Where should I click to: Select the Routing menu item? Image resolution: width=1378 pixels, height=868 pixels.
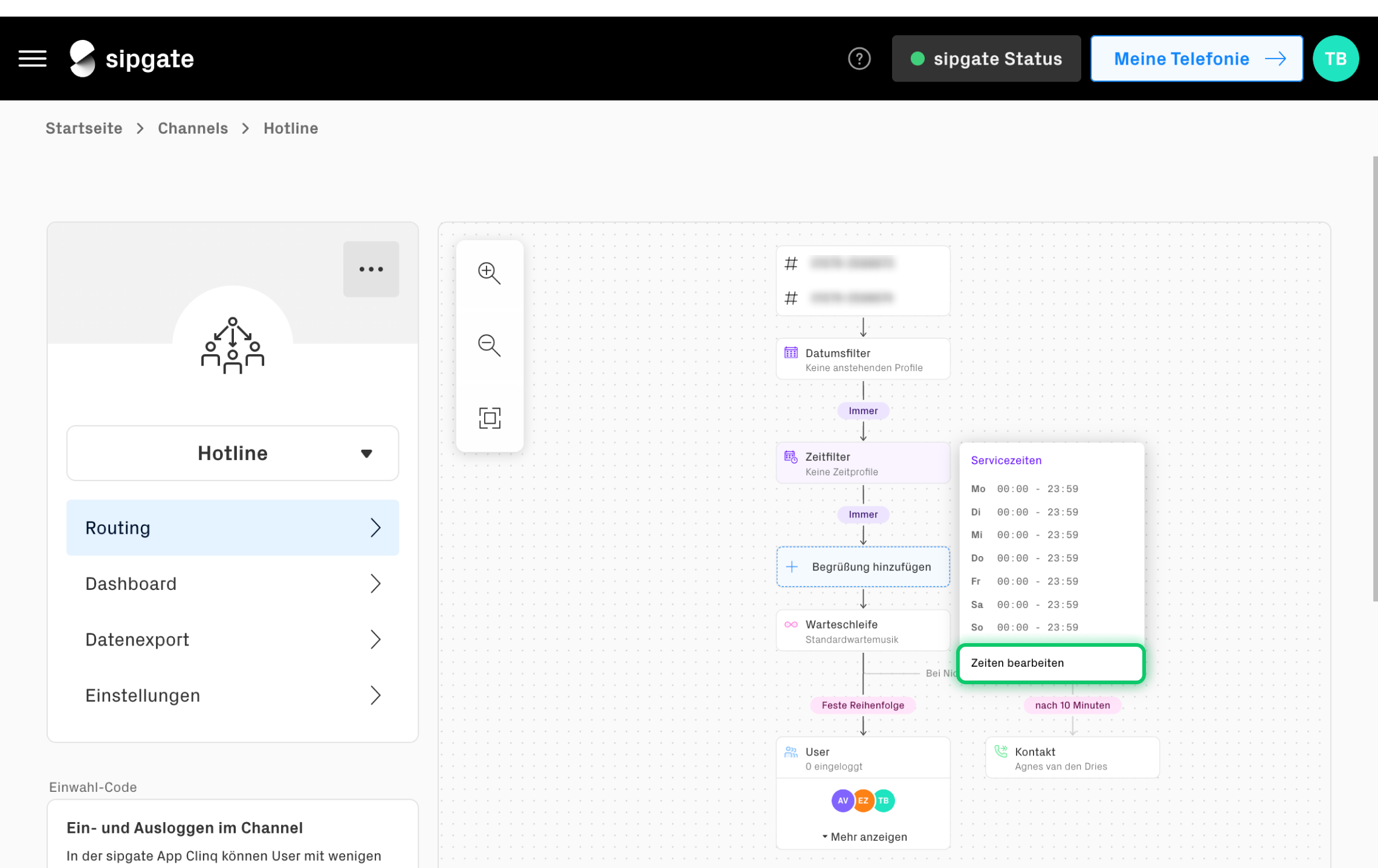pos(233,528)
